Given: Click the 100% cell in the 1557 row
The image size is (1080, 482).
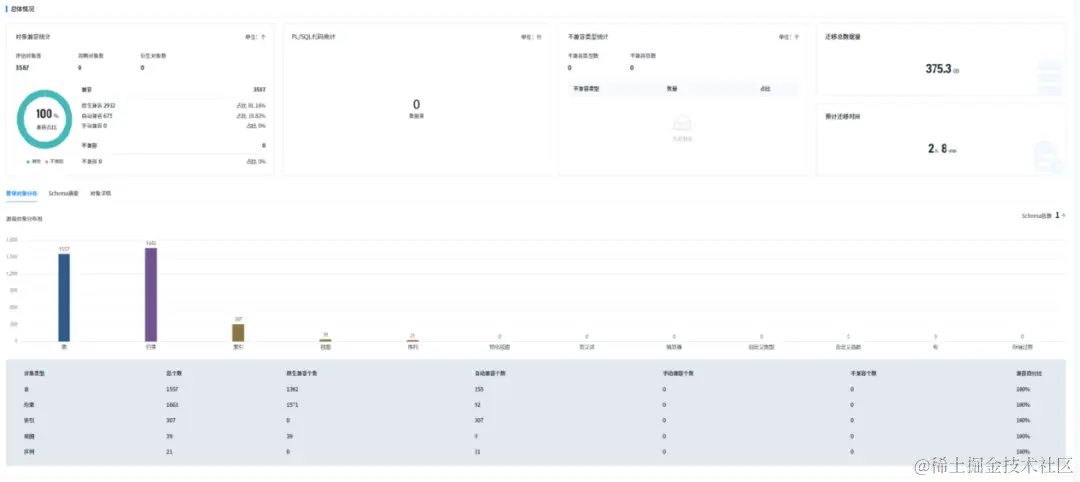Looking at the screenshot, I should click(1023, 389).
